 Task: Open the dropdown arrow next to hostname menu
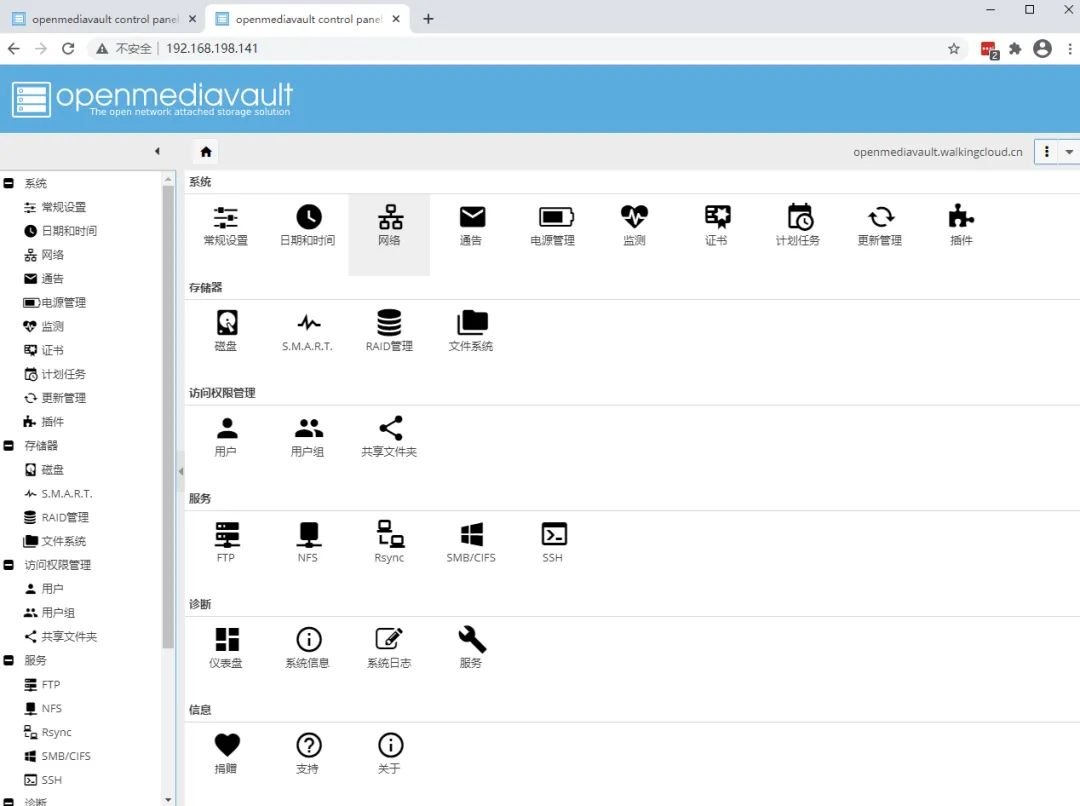coord(1069,152)
